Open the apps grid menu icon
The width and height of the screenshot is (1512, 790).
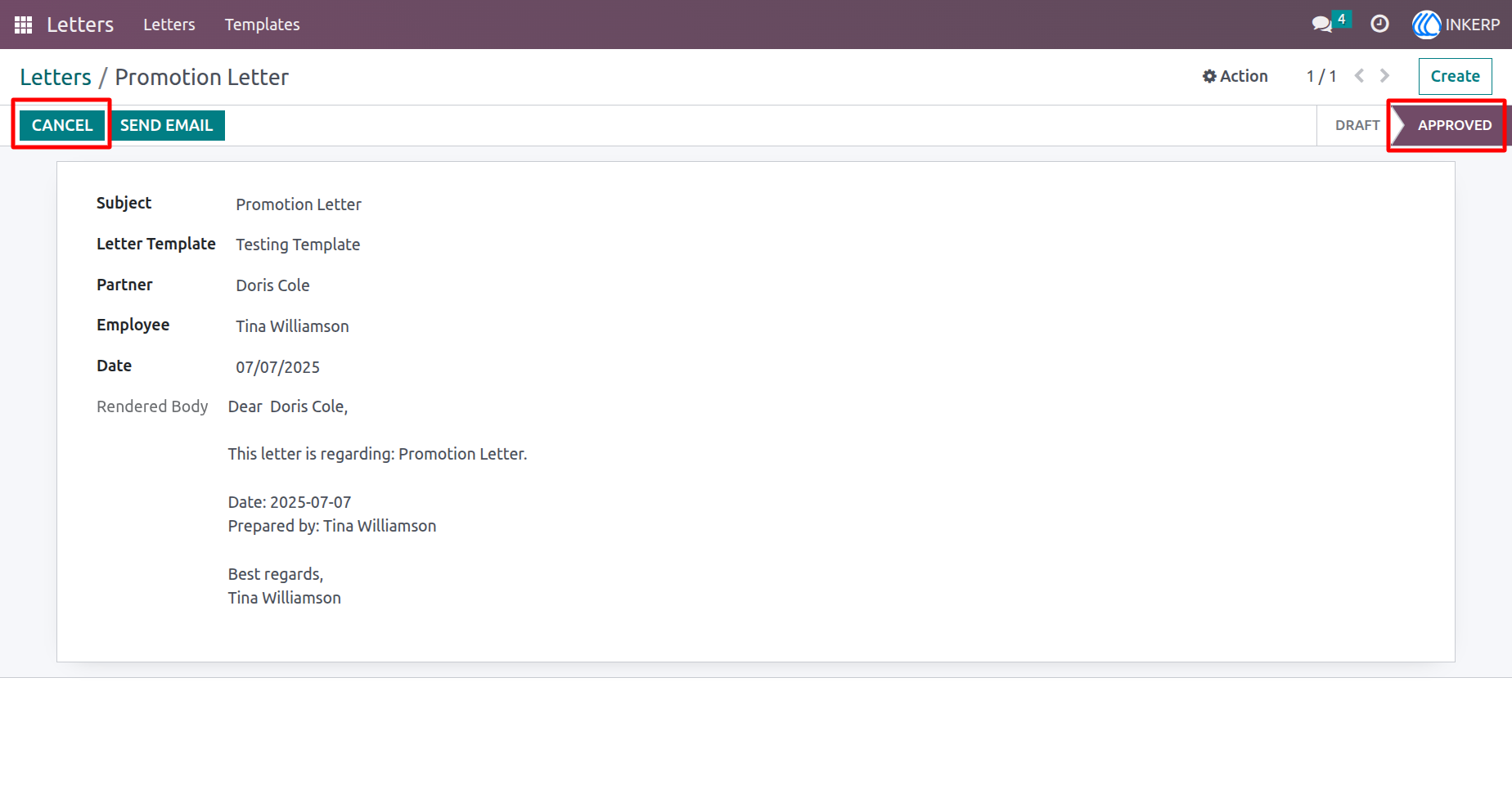(x=24, y=25)
